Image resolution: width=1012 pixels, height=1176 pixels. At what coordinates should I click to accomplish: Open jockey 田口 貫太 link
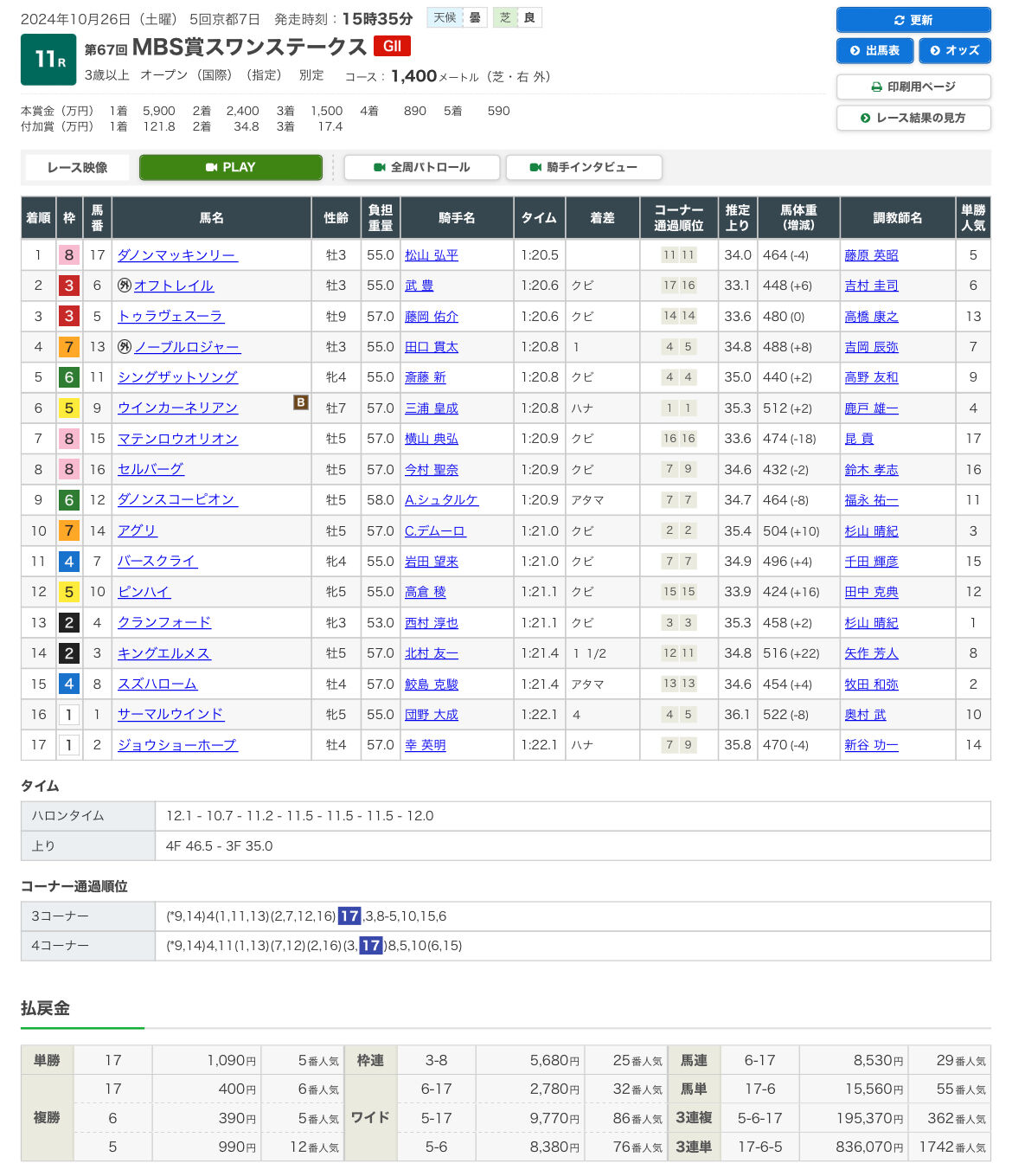click(432, 347)
